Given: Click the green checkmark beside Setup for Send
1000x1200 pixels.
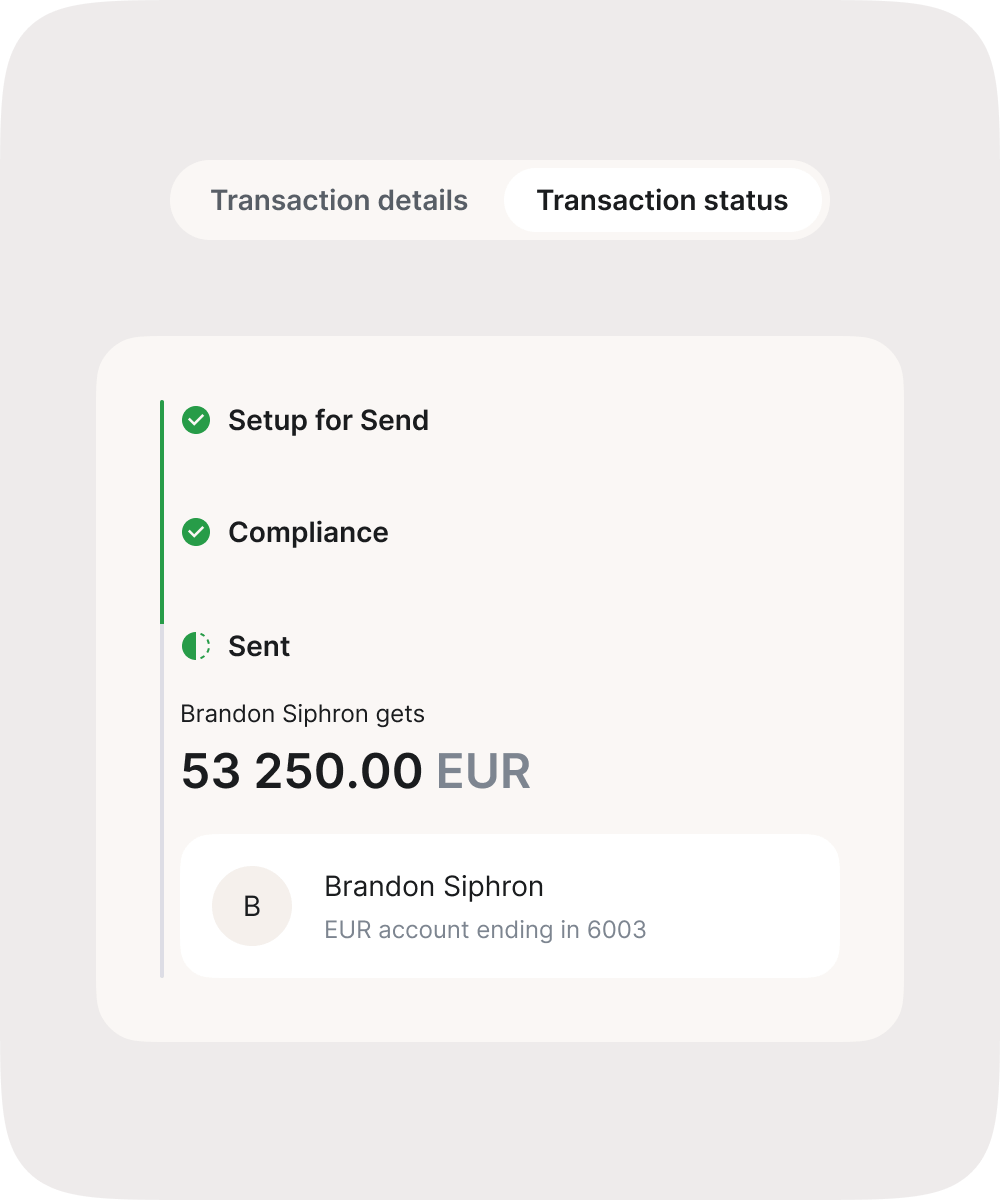Looking at the screenshot, I should (x=196, y=421).
